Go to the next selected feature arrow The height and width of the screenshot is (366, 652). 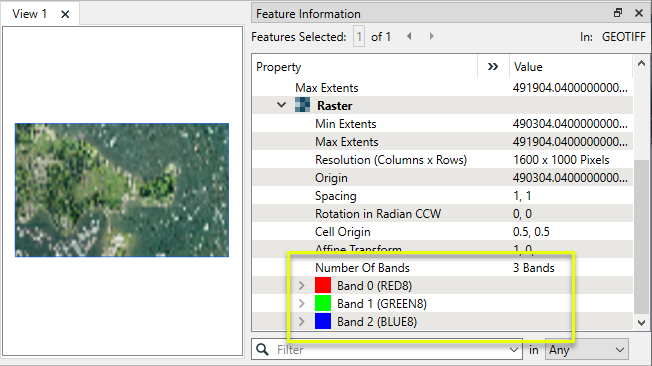432,37
